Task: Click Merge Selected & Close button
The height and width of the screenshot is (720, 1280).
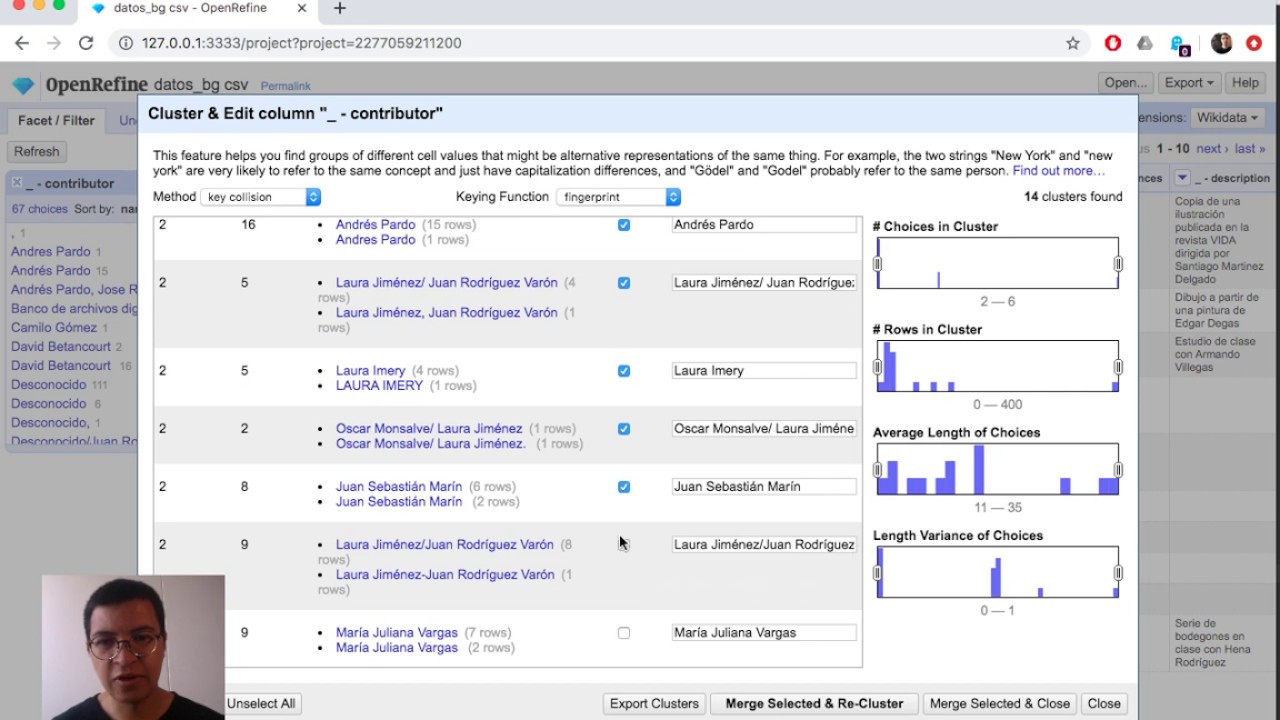Action: (x=1000, y=703)
